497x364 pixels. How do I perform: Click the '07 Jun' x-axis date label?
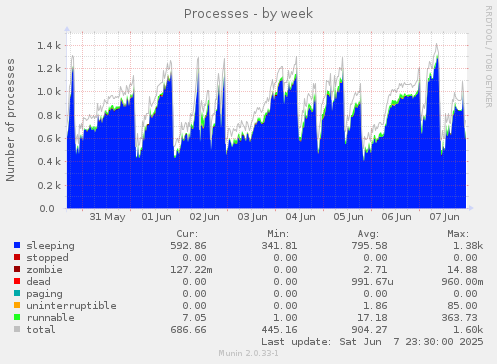click(444, 217)
